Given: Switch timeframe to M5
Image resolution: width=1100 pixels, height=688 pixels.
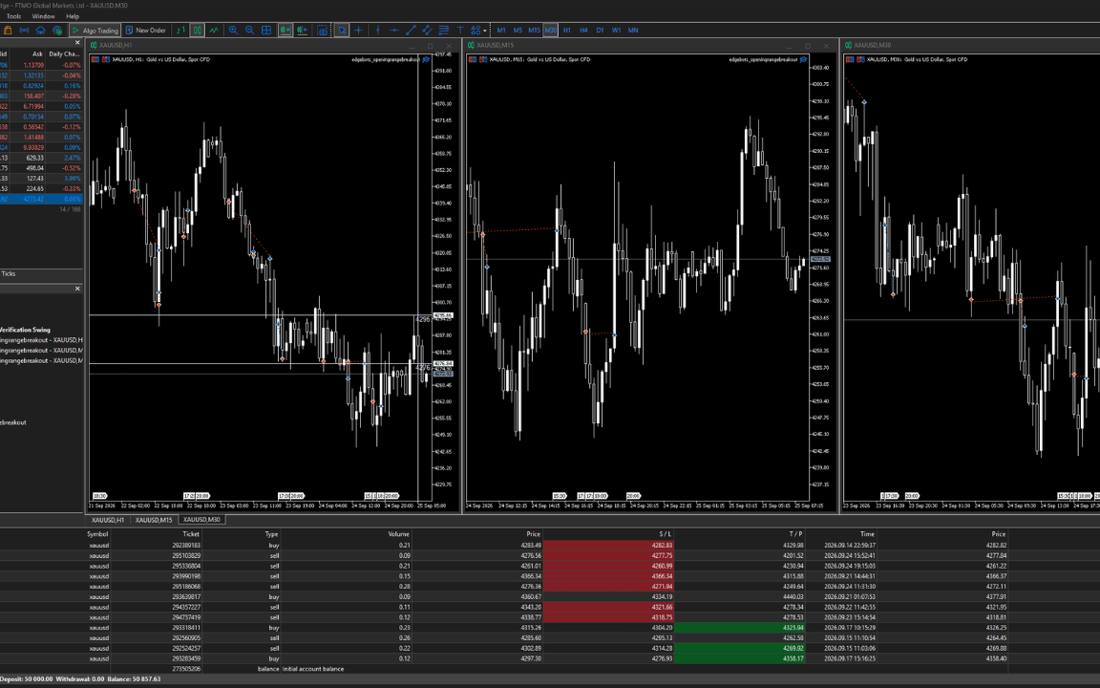Looking at the screenshot, I should (518, 30).
